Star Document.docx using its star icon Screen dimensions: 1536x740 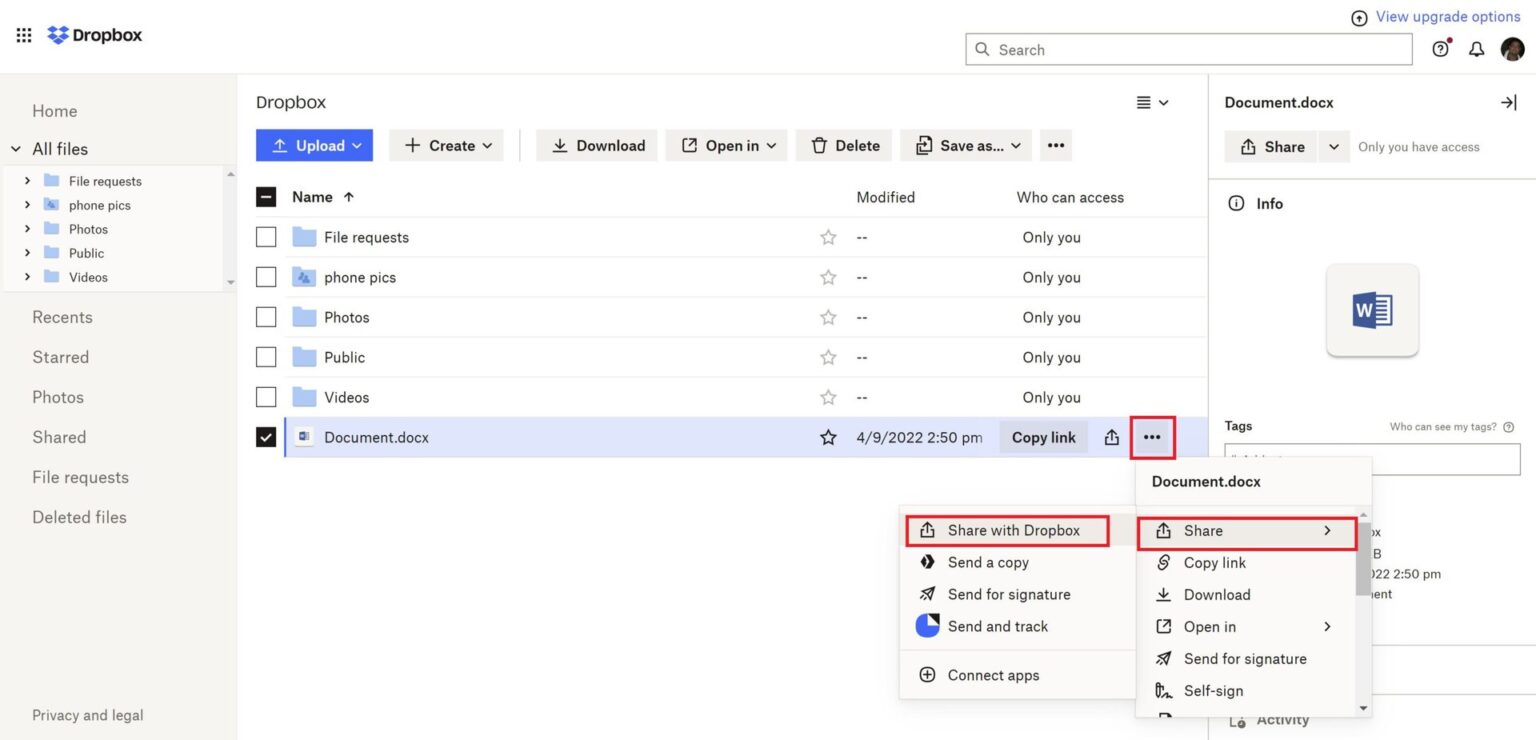click(x=828, y=437)
